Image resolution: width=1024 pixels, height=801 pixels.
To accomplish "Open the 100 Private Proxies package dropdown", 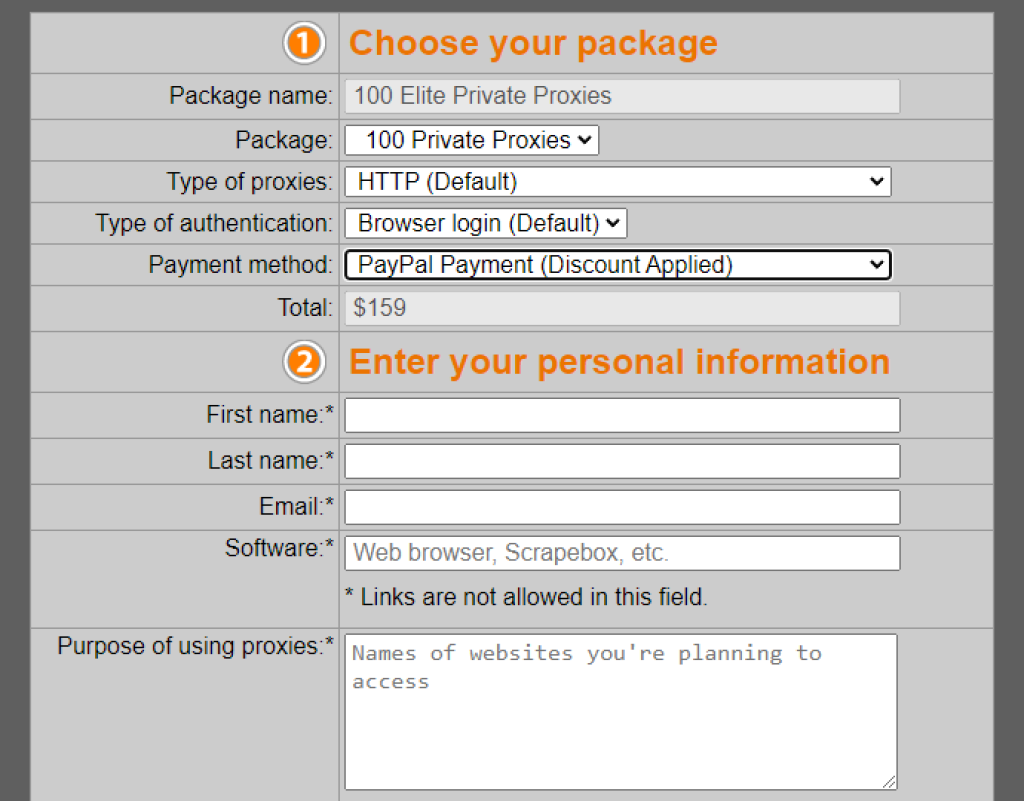I will coord(471,140).
